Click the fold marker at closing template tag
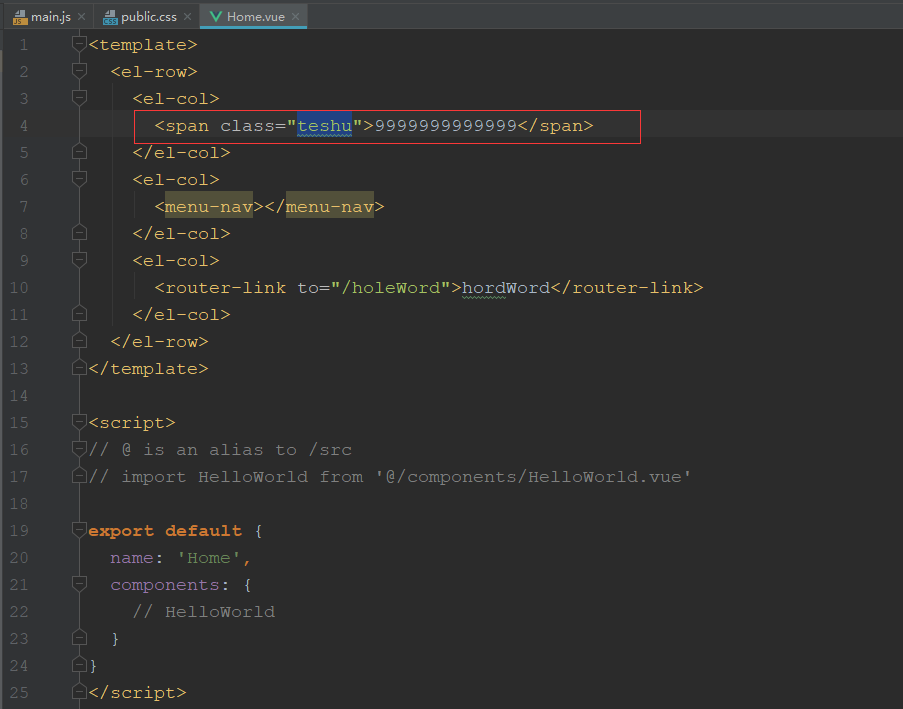903x709 pixels. [80, 369]
